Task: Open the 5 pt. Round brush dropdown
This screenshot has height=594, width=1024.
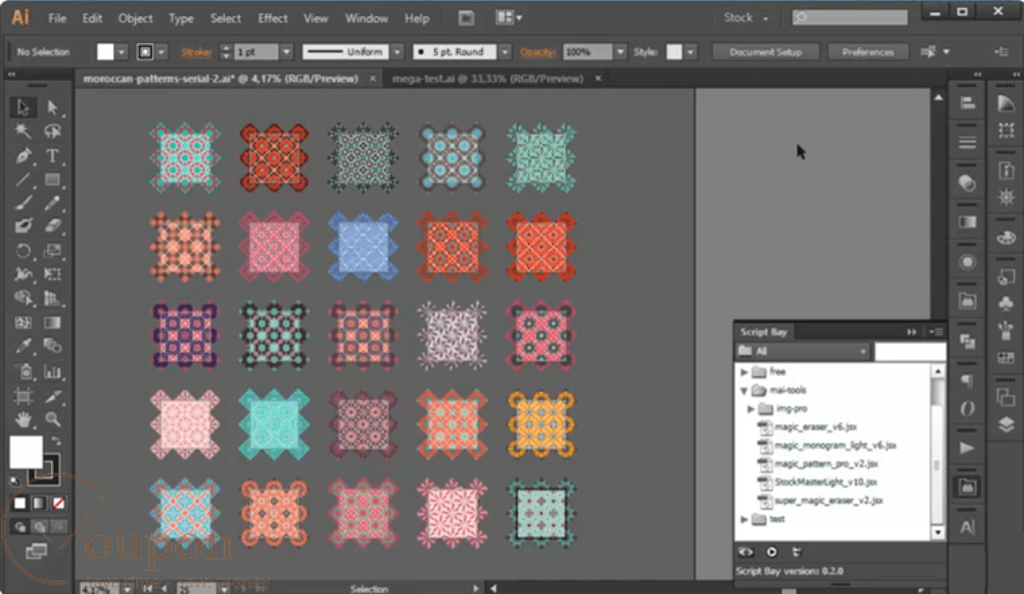Action: [x=505, y=52]
